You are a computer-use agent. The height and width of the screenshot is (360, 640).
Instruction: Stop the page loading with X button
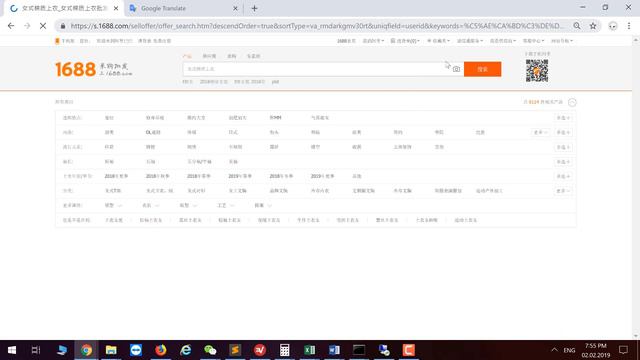pos(43,26)
